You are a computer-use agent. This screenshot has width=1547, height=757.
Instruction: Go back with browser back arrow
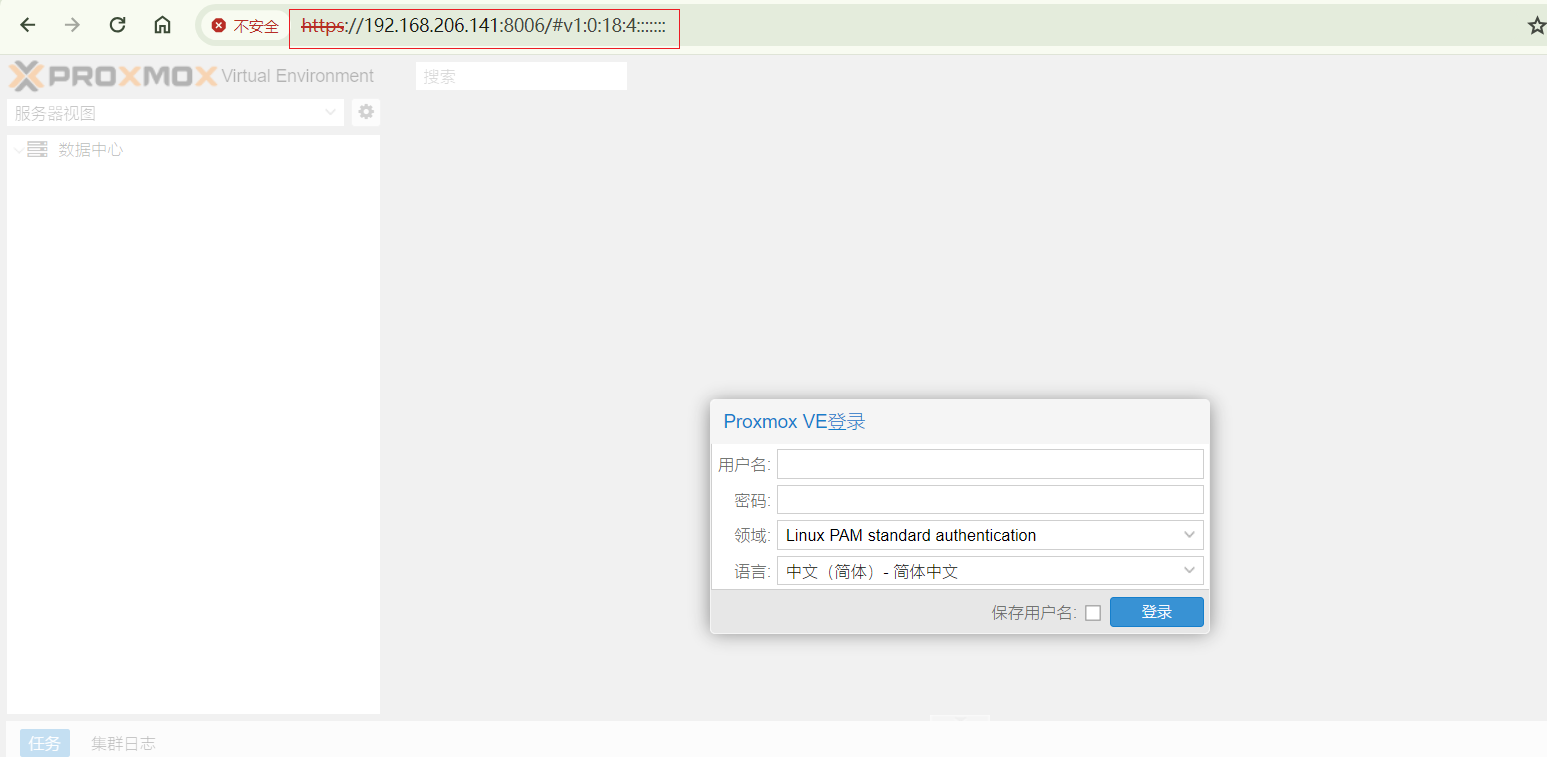(x=28, y=25)
